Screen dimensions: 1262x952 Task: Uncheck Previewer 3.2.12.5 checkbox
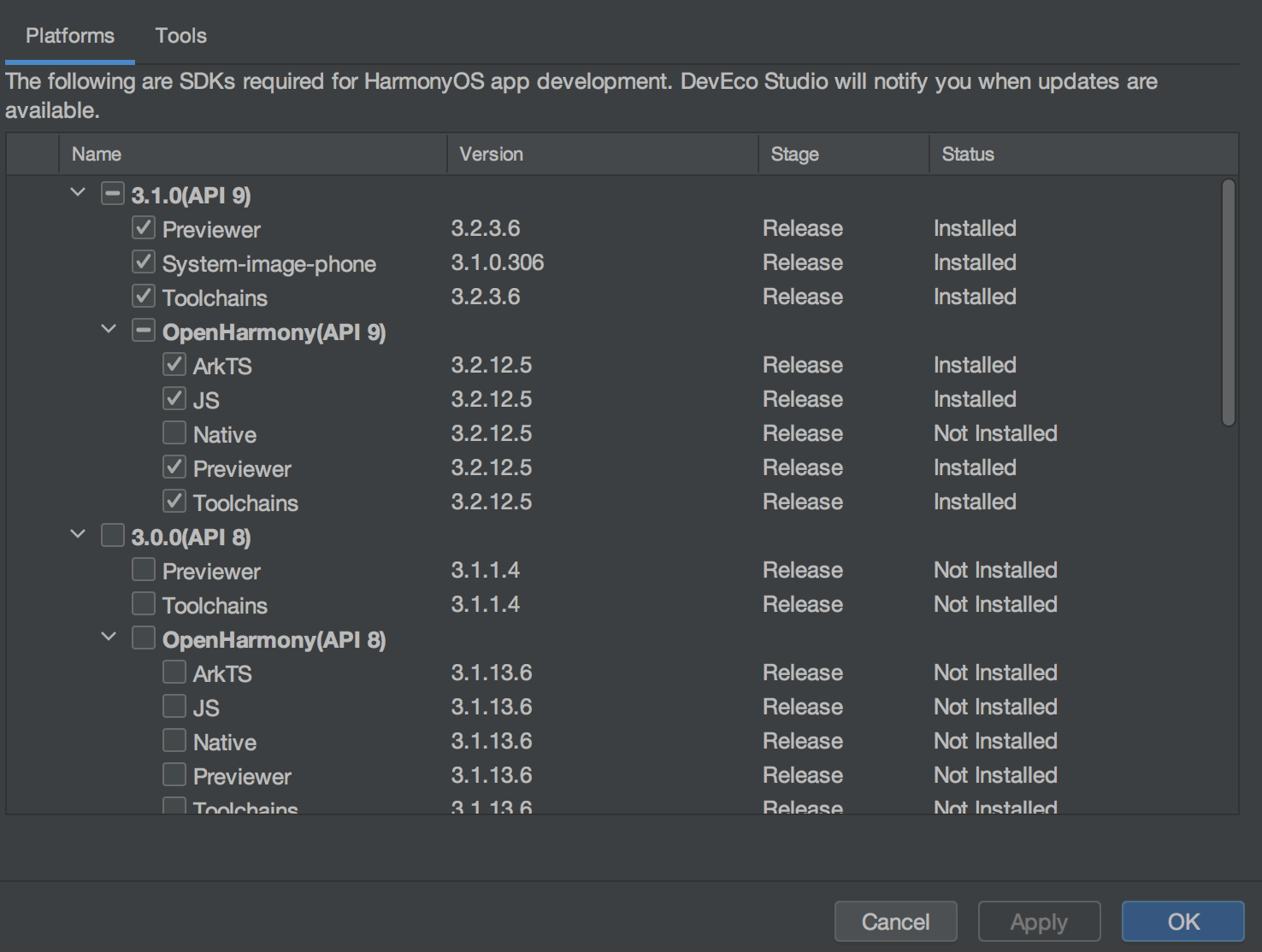point(174,467)
